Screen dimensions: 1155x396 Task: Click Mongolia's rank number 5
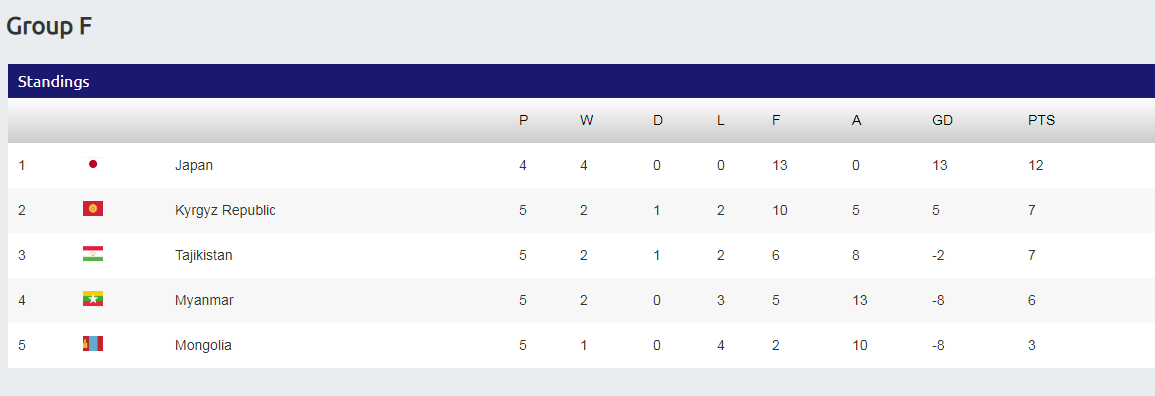[x=22, y=345]
